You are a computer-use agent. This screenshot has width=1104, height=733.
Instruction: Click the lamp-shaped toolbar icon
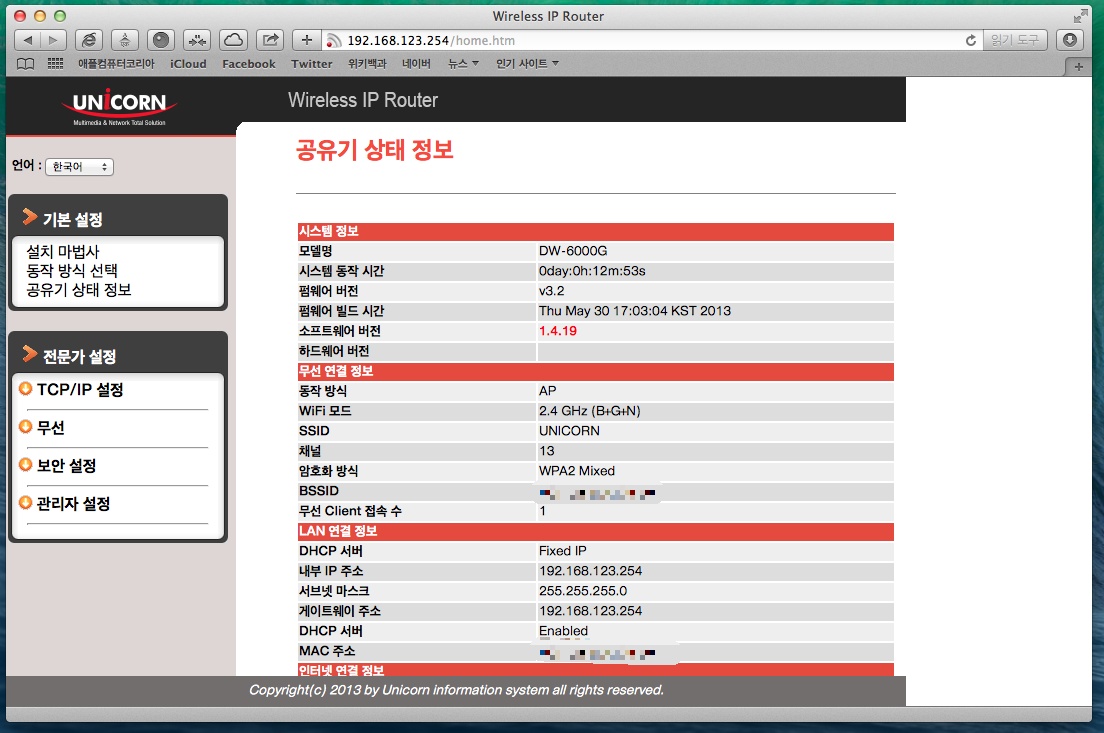coord(125,40)
